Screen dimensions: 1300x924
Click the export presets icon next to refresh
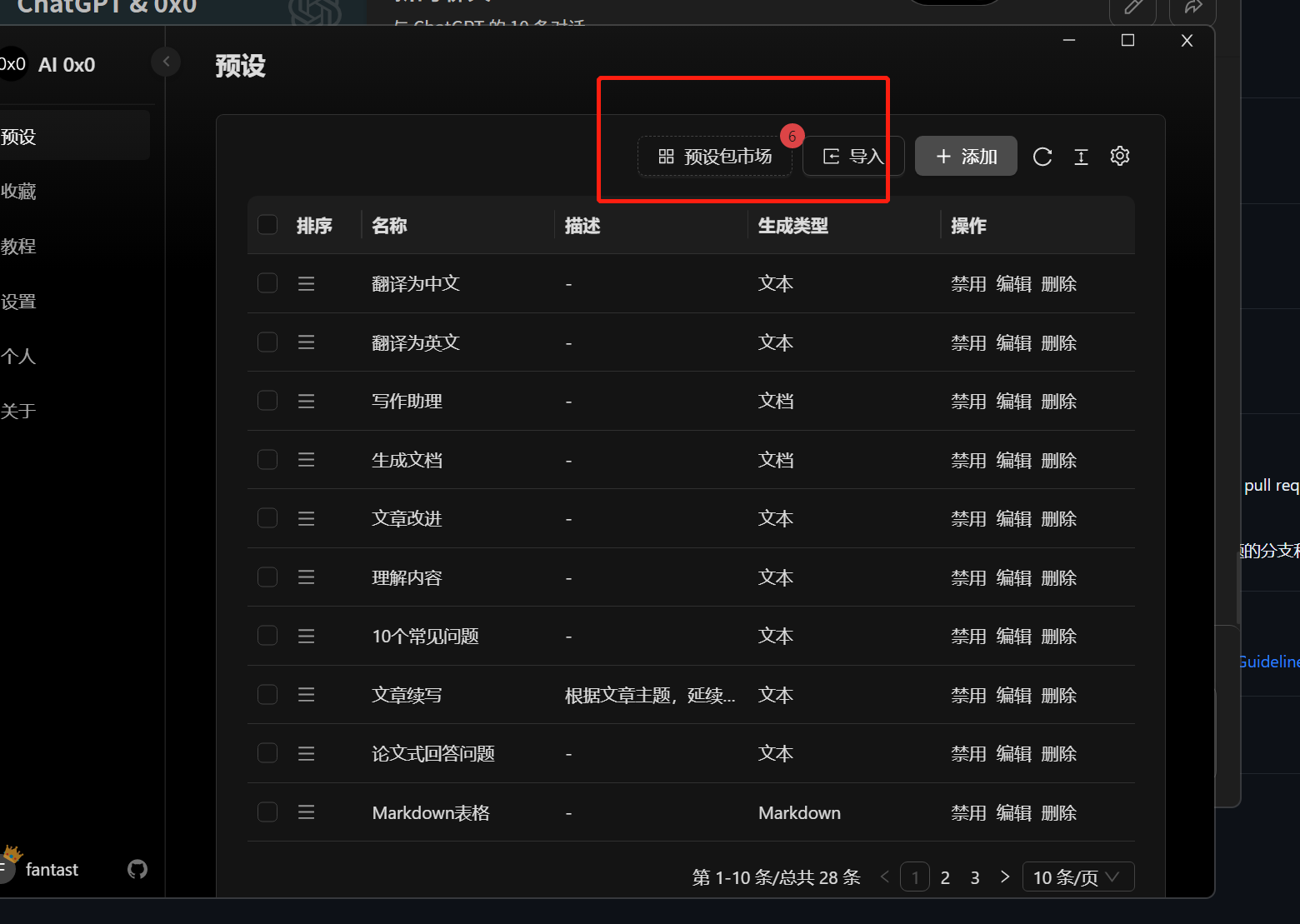(x=1081, y=156)
